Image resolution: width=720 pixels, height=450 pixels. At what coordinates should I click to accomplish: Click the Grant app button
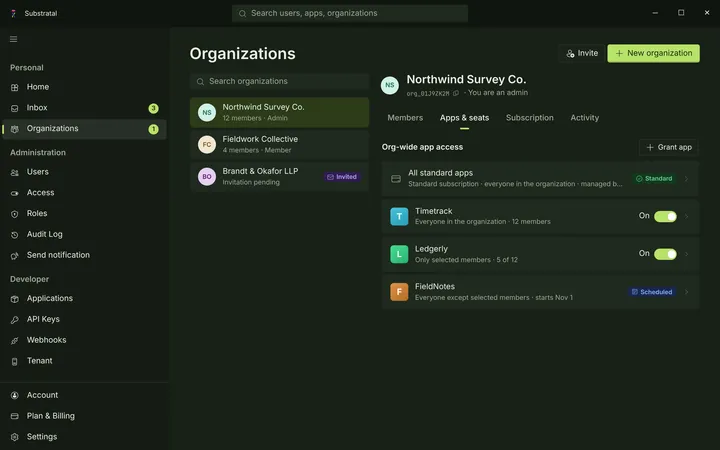point(669,147)
